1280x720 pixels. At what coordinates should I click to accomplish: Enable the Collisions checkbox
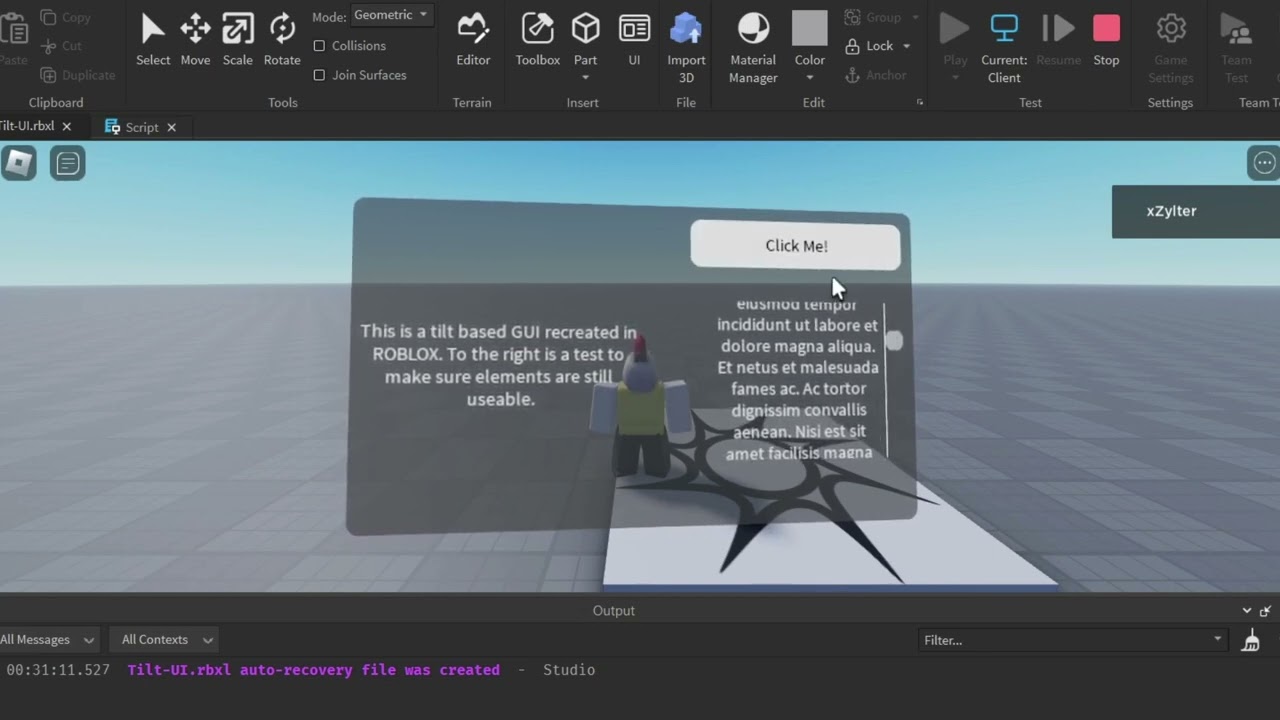[x=319, y=46]
